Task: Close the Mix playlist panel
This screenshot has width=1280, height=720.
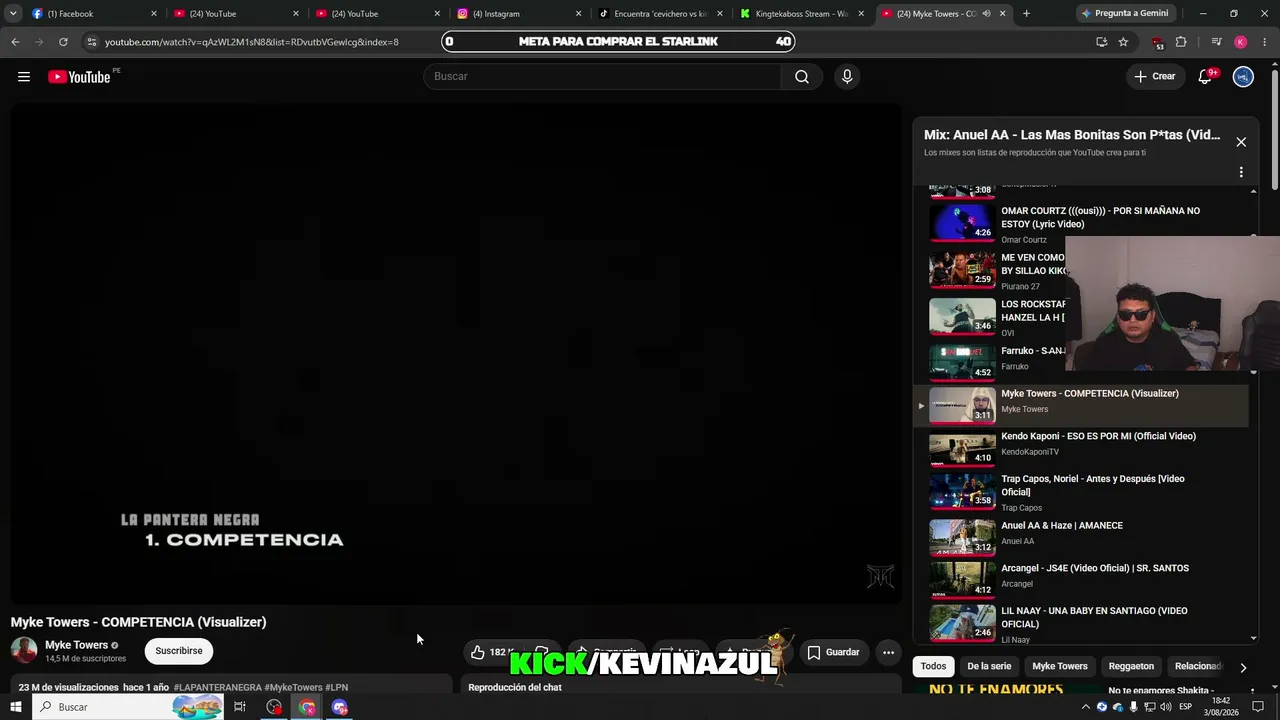Action: point(1241,142)
